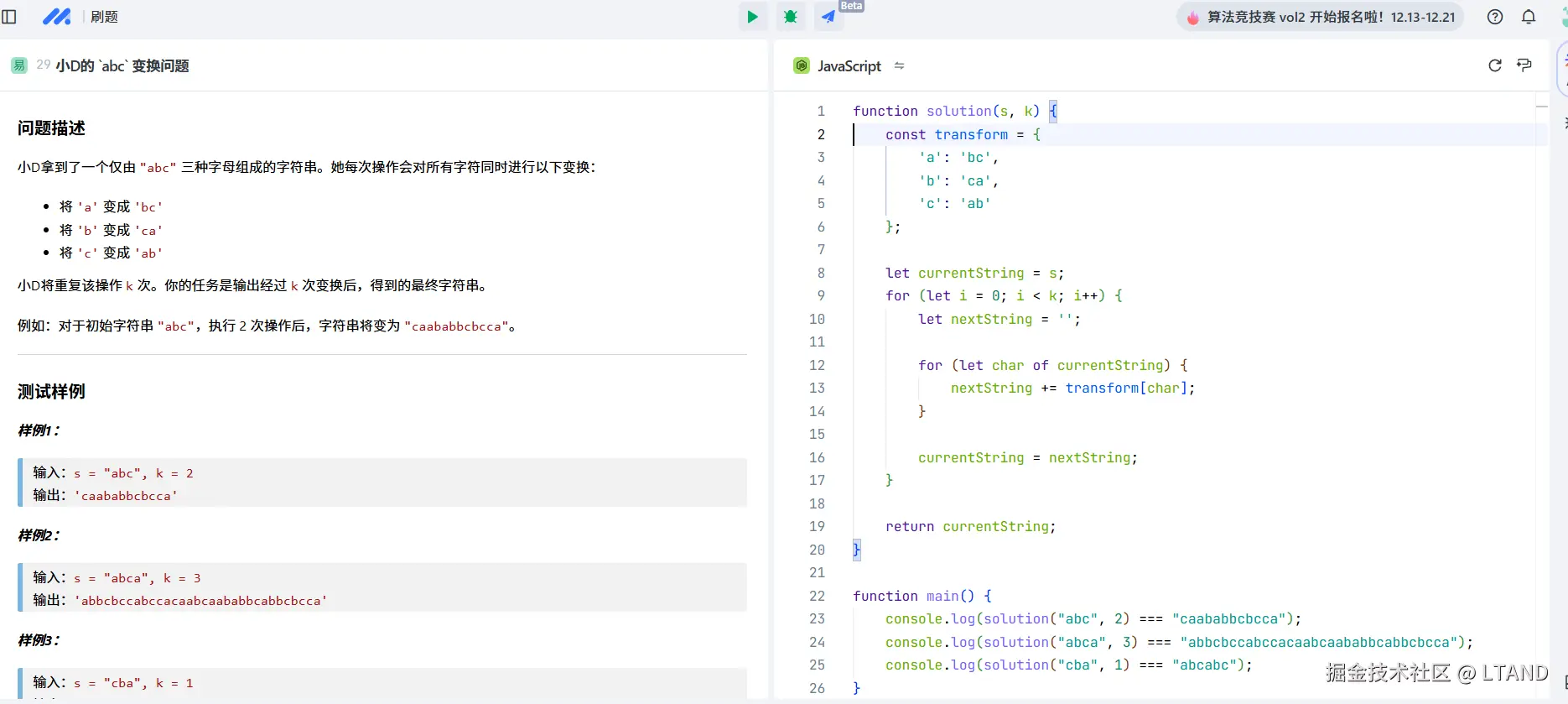
Task: Click the format code icon in editor header
Action: tap(1524, 65)
